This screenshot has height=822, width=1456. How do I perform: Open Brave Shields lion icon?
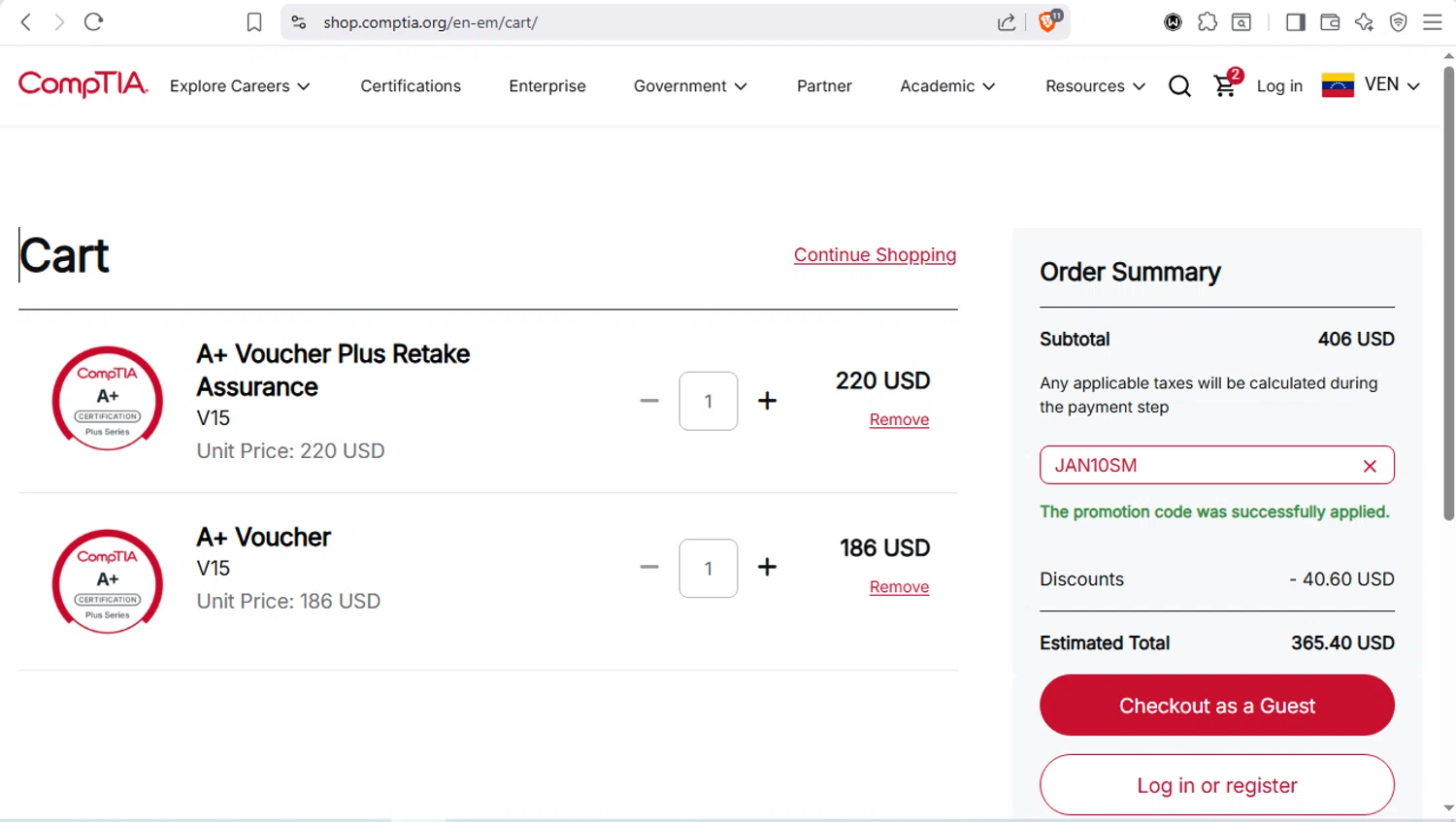click(1048, 21)
